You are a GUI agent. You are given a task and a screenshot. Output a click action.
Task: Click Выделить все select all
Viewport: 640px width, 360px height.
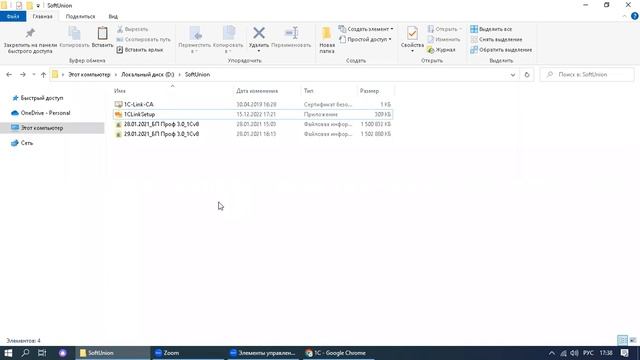pos(491,29)
